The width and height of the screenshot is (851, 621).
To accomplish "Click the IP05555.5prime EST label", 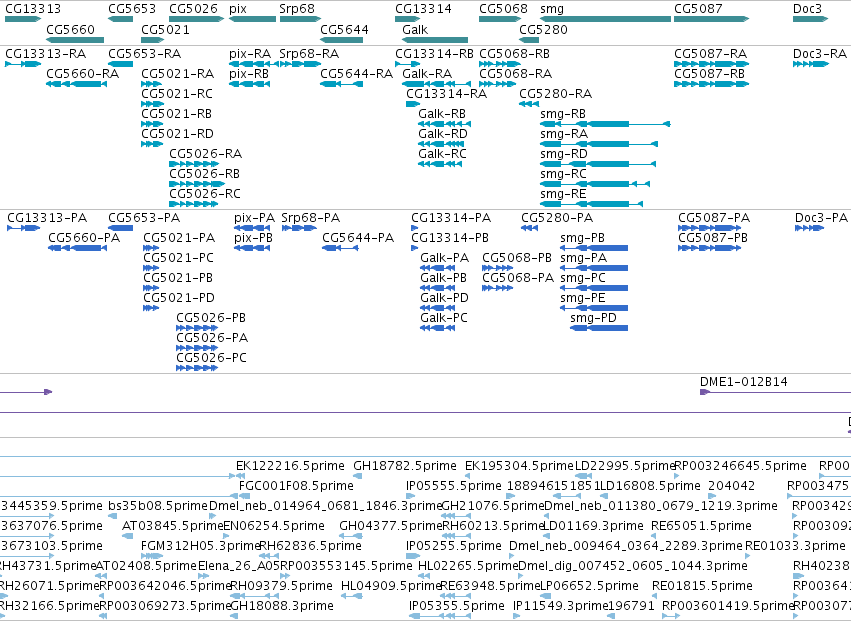I will (454, 486).
